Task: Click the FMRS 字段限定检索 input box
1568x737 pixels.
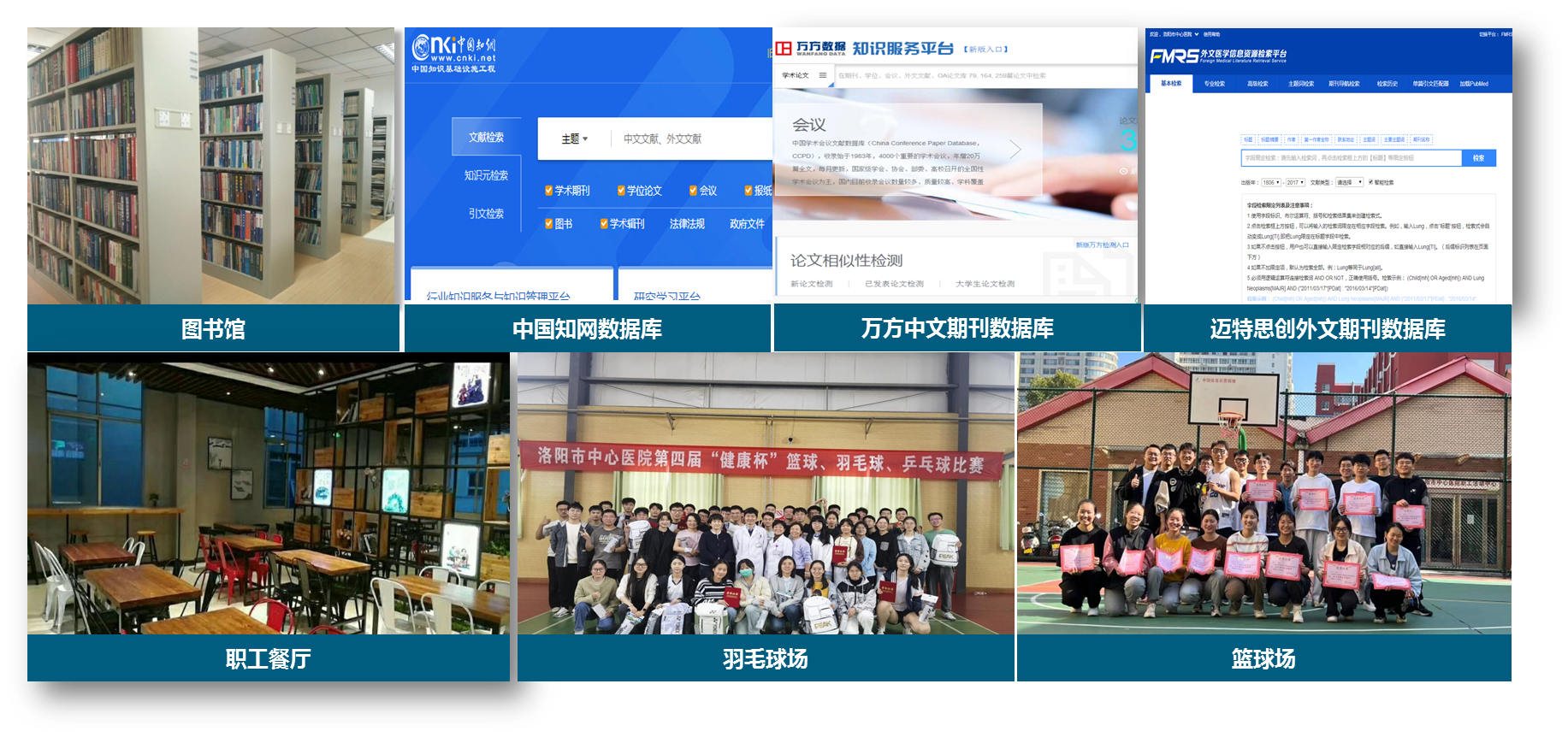Action: coord(1352,158)
